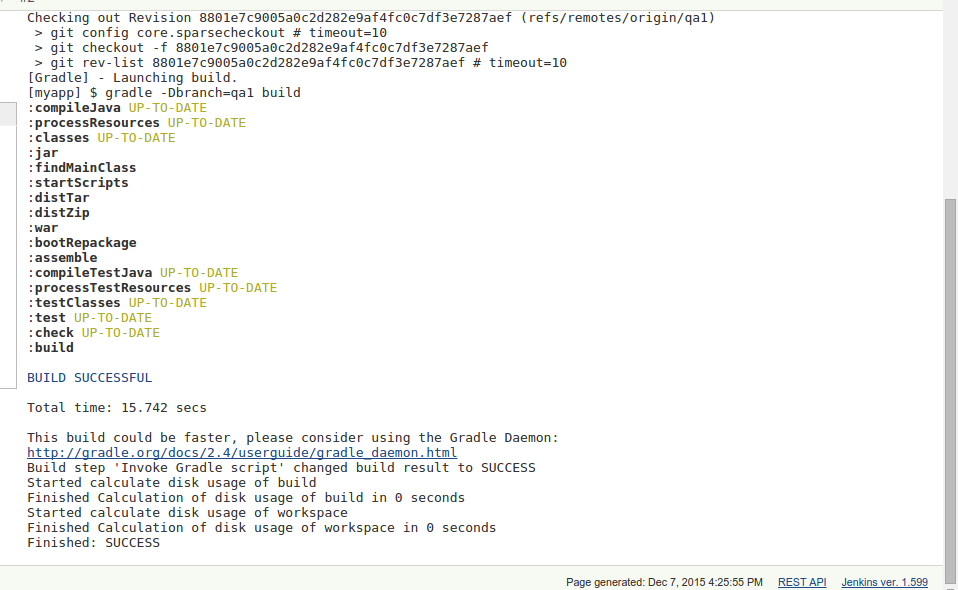
Task: Open the Gradle daemon userguide link
Action: click(x=242, y=453)
